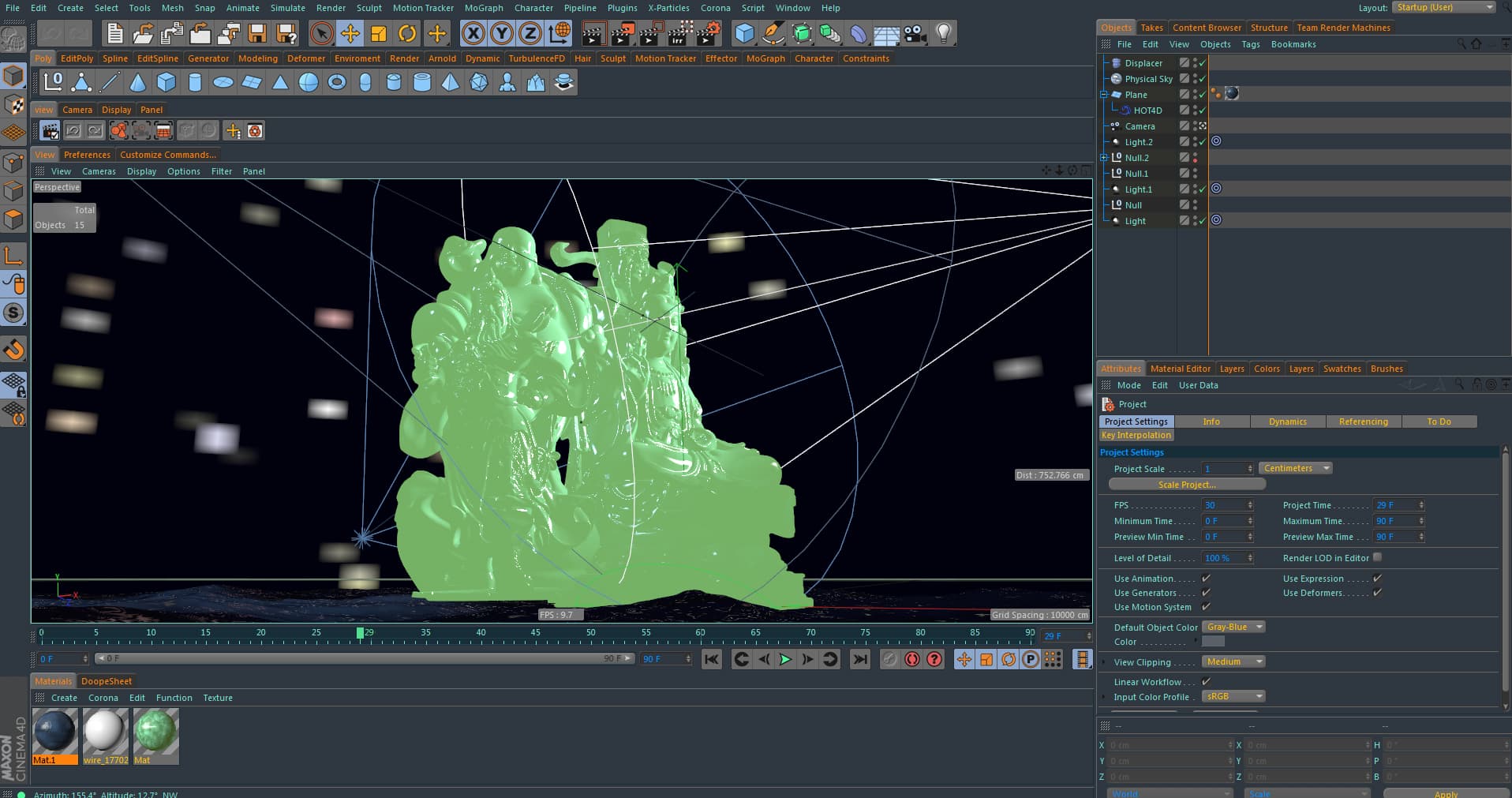Open Key Interpolation tab
Image resolution: width=1512 pixels, height=798 pixels.
(1136, 435)
